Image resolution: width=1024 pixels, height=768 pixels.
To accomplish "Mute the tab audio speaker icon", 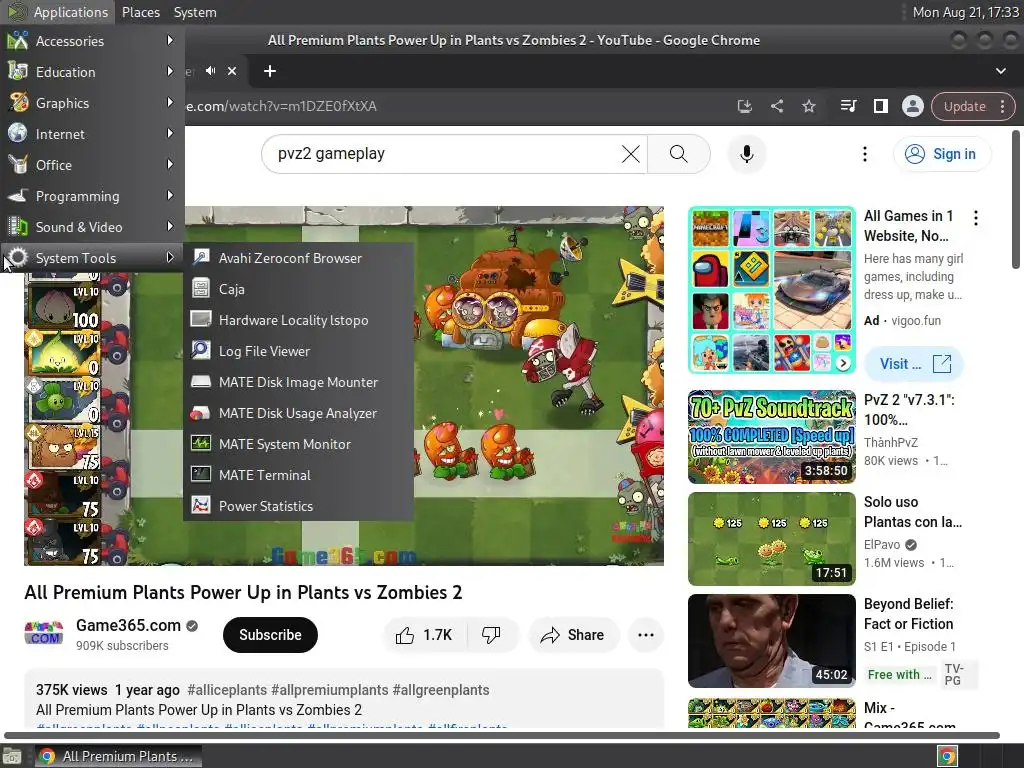I will [210, 71].
